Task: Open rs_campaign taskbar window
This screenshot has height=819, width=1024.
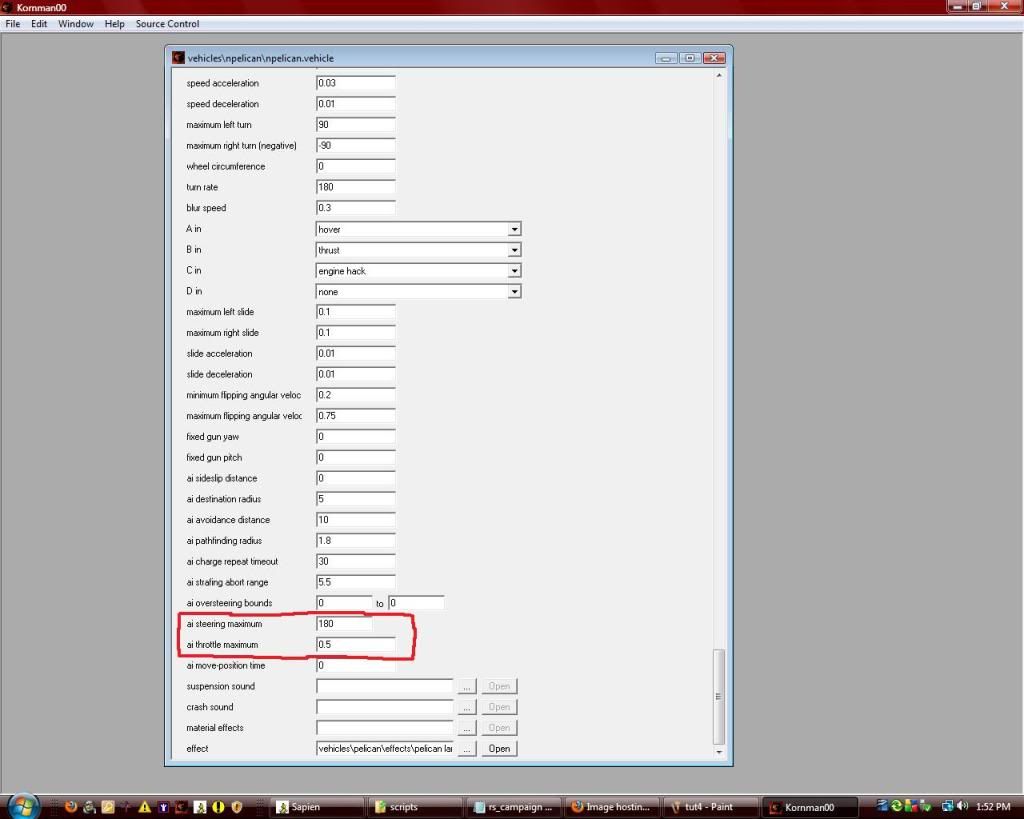Action: 515,807
